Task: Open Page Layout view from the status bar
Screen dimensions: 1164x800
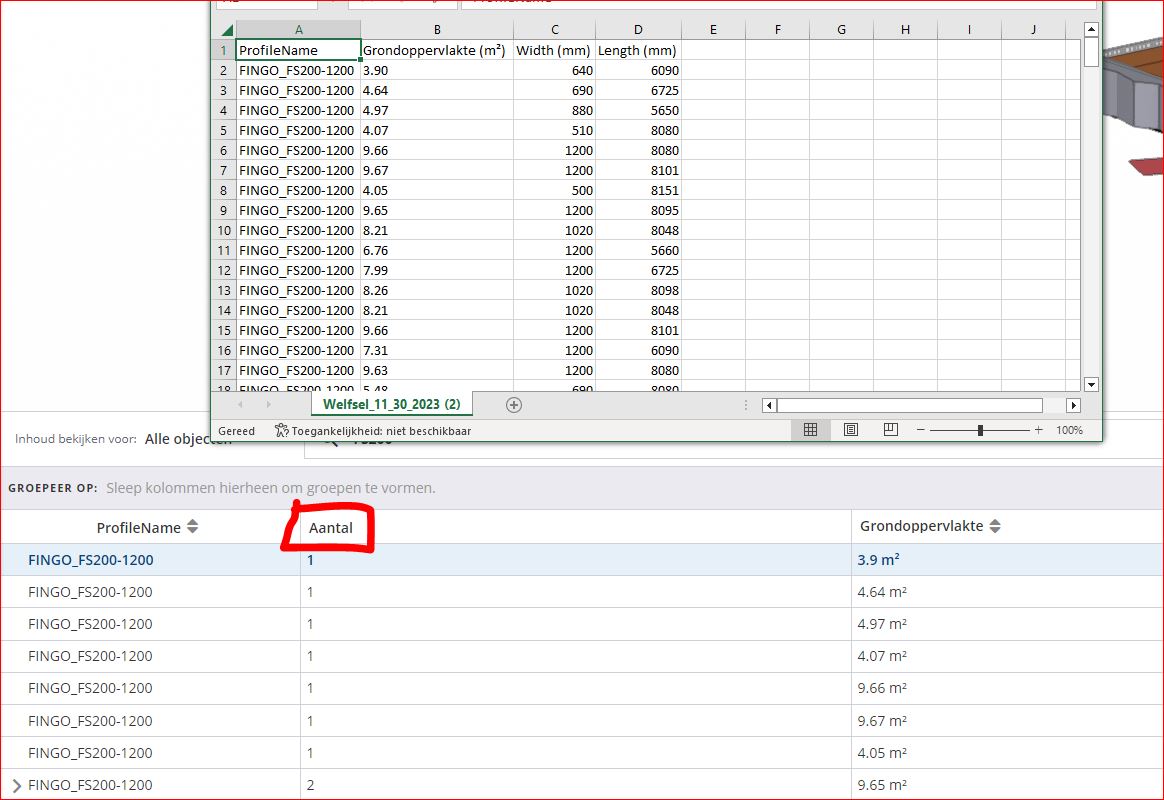Action: tap(850, 429)
